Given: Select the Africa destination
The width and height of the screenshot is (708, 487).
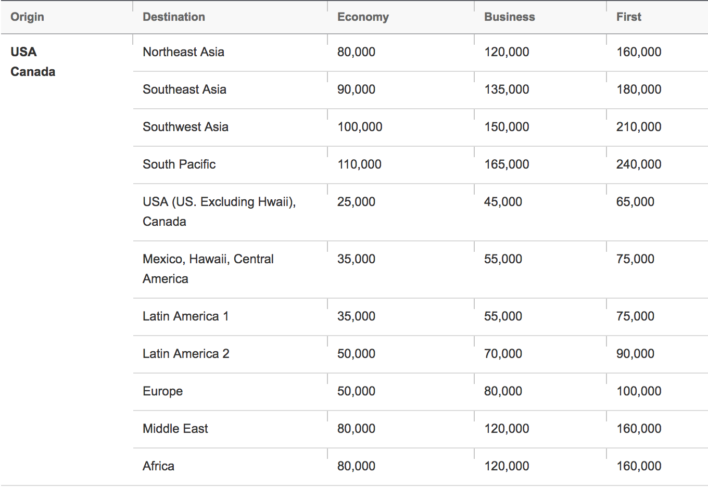Looking at the screenshot, I should point(158,466).
